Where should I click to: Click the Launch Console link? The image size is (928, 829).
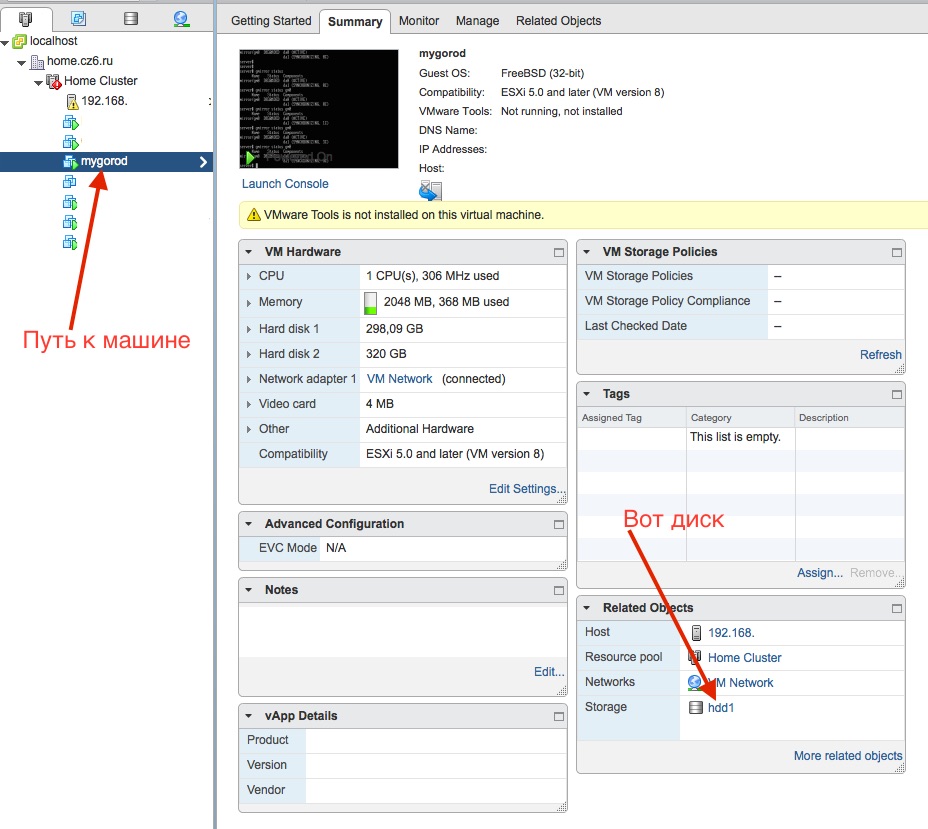click(x=285, y=184)
